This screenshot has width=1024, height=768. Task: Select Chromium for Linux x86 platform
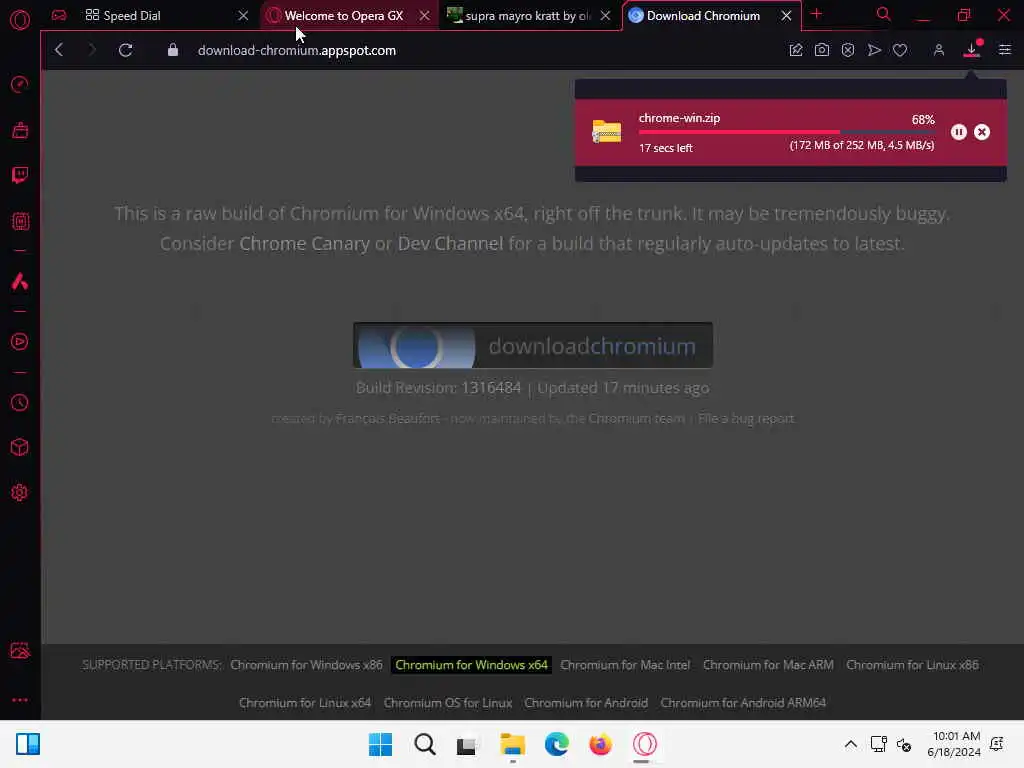(x=912, y=665)
